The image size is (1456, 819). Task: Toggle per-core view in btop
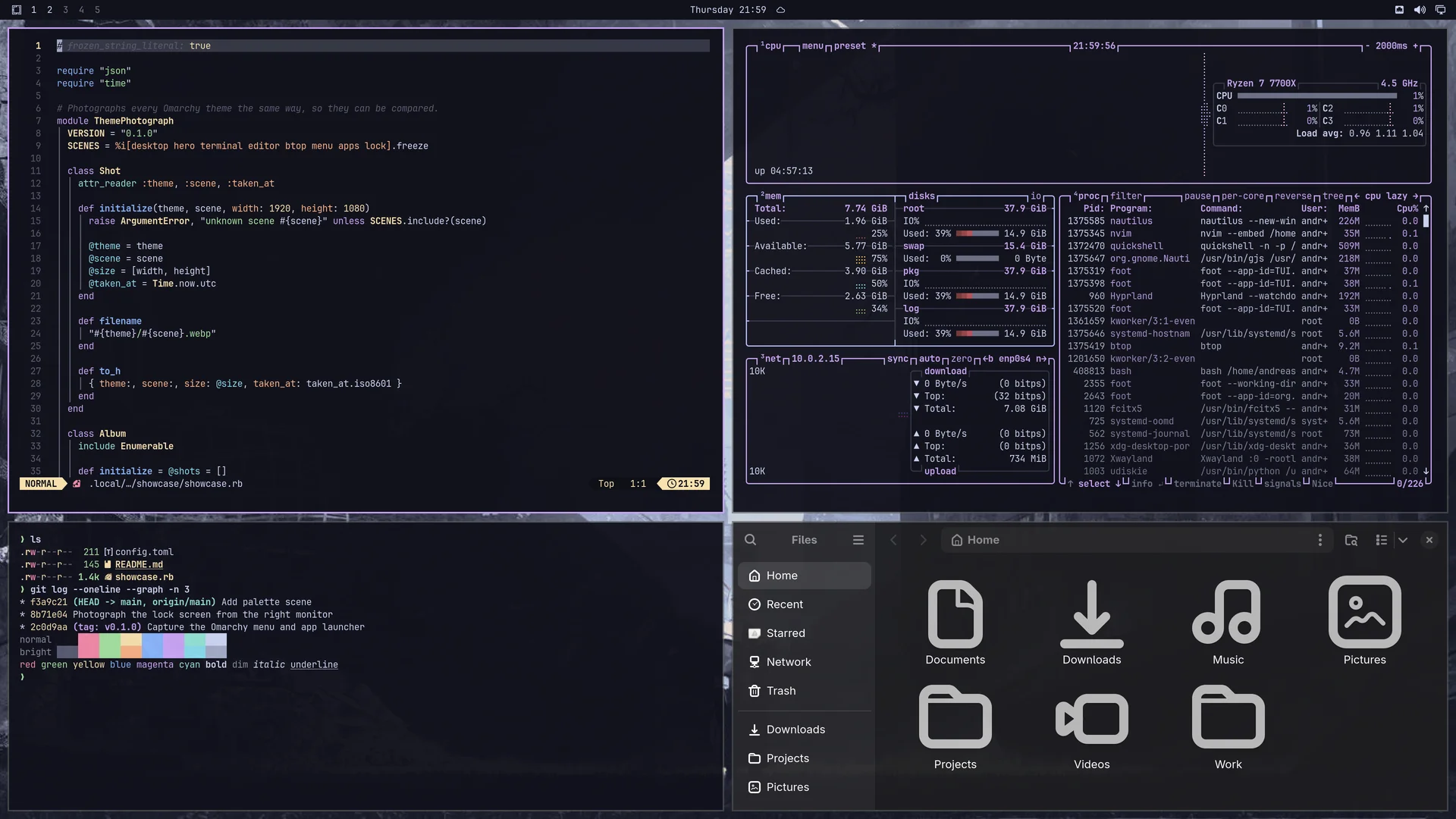[x=1243, y=196]
